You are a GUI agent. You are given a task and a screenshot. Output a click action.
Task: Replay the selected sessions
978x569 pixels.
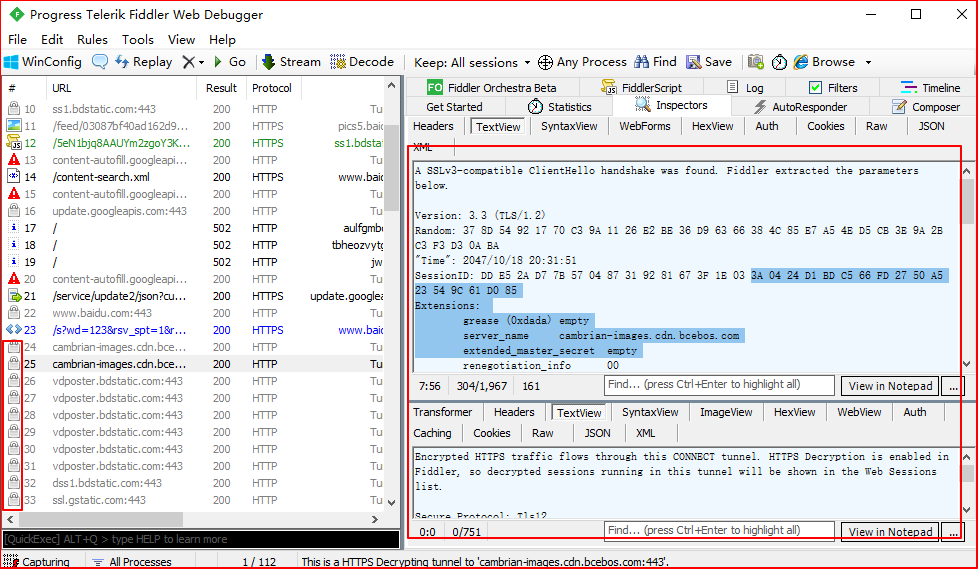pos(144,62)
